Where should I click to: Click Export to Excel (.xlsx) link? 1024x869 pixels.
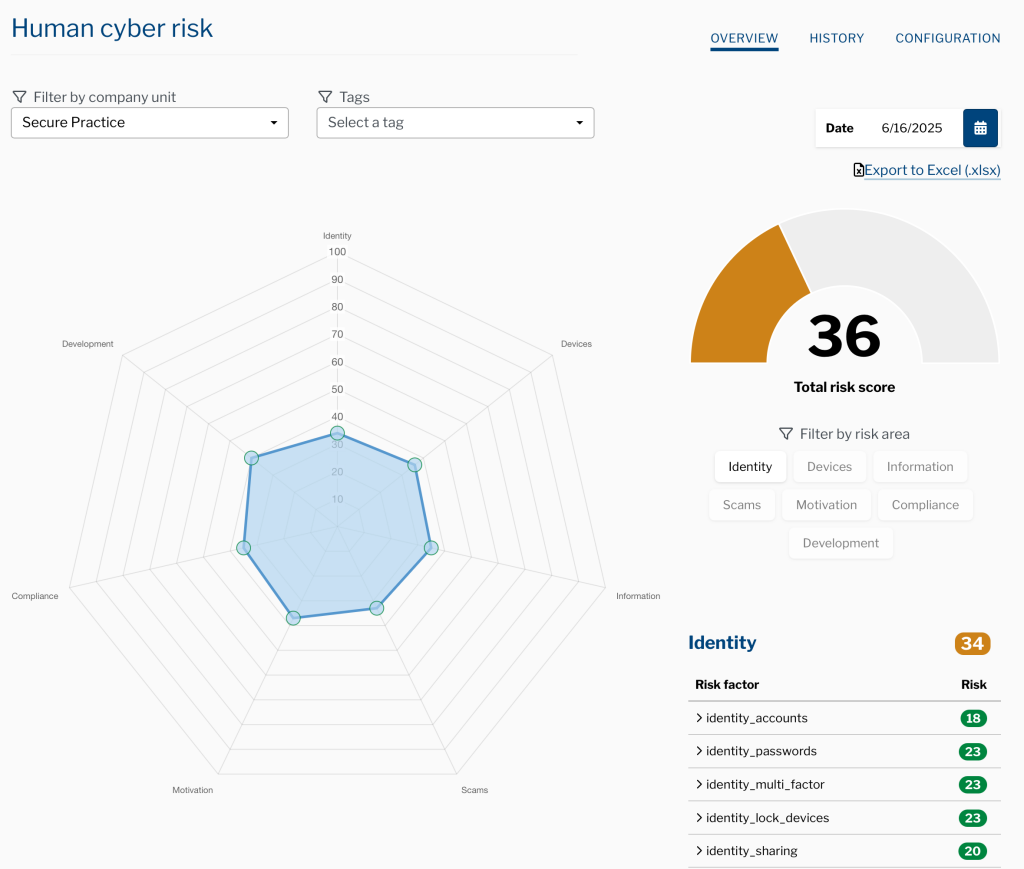tap(932, 170)
